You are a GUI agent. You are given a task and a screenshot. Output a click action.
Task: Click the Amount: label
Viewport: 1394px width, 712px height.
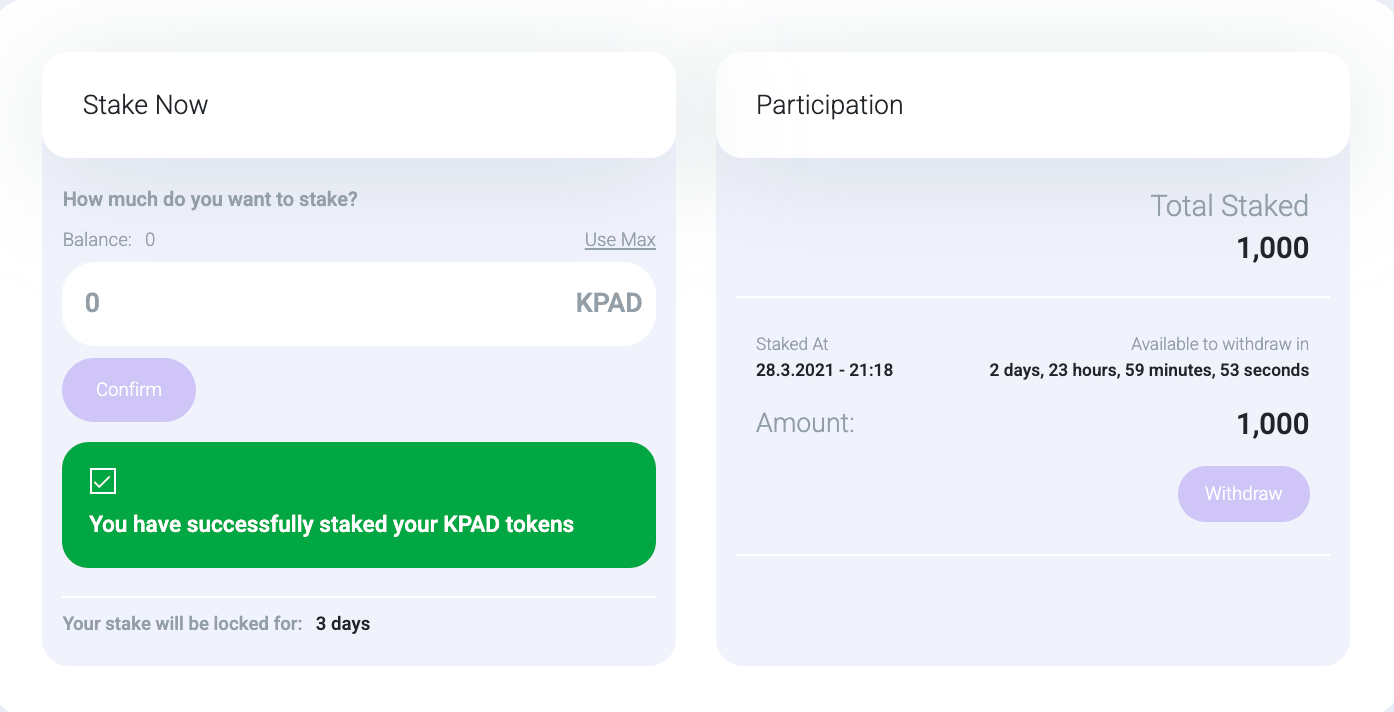pos(804,423)
